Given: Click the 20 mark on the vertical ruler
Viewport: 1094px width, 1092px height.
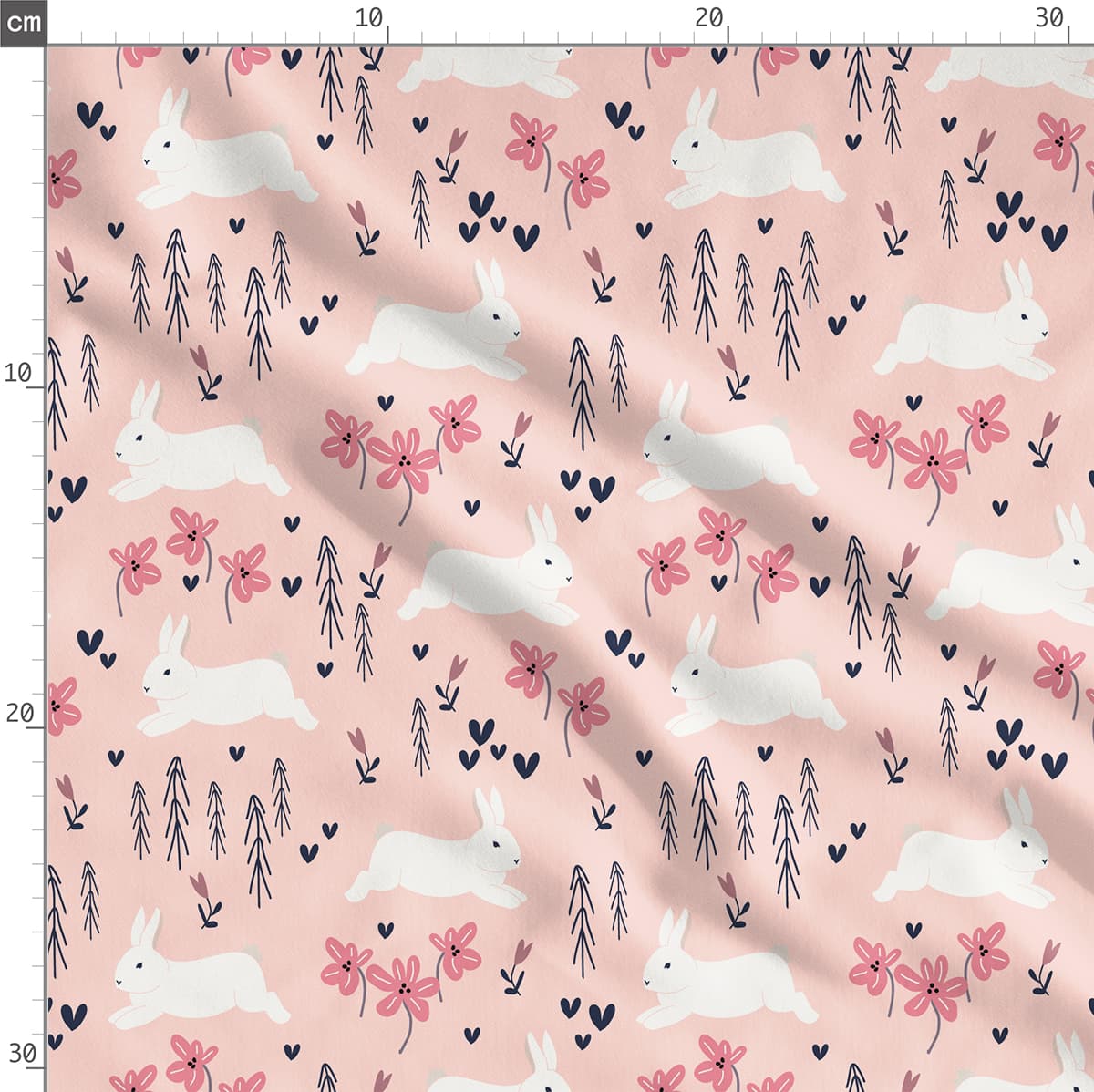Looking at the screenshot, I should tap(18, 714).
